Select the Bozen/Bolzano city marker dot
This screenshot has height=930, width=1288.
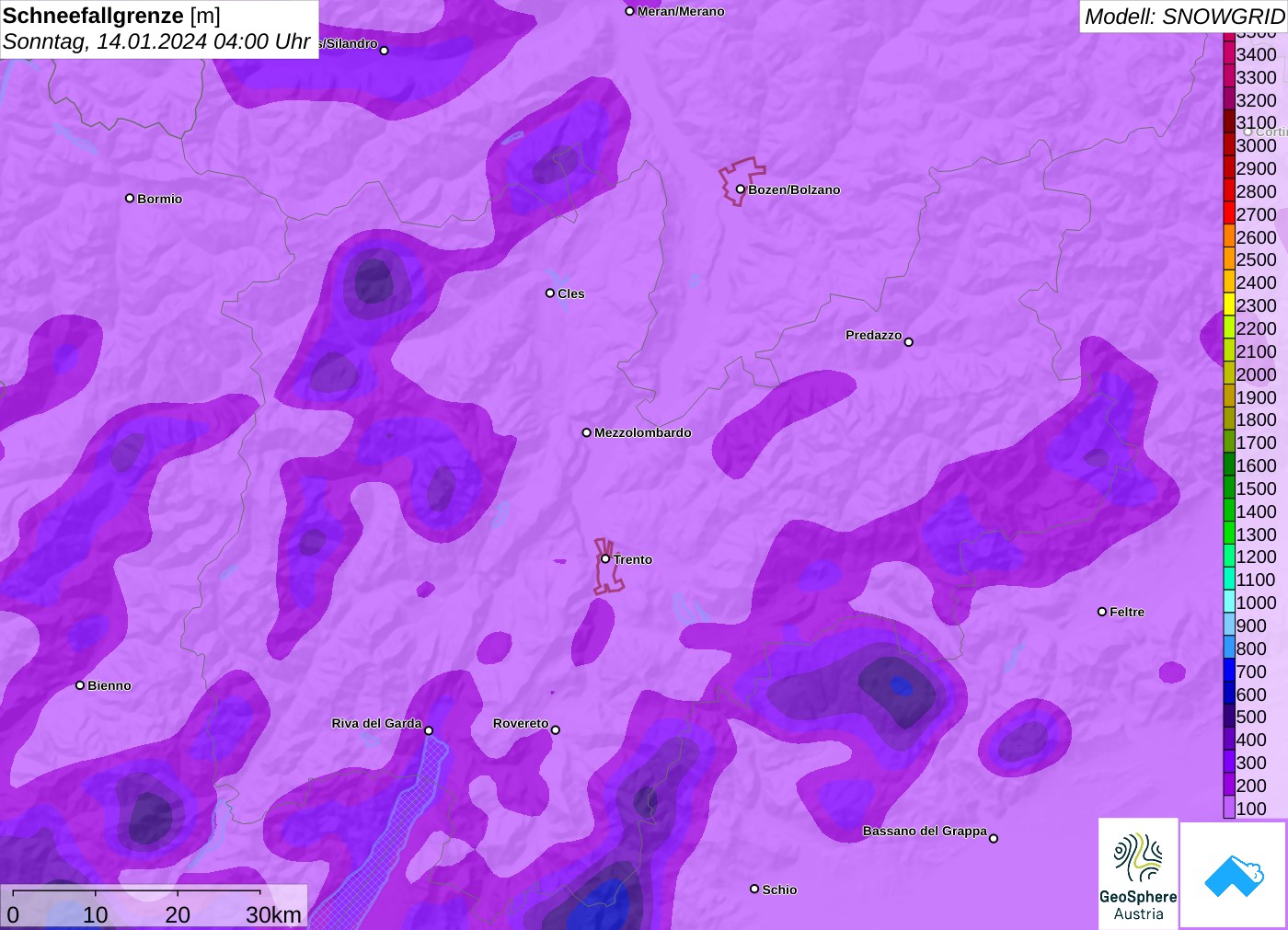point(740,189)
